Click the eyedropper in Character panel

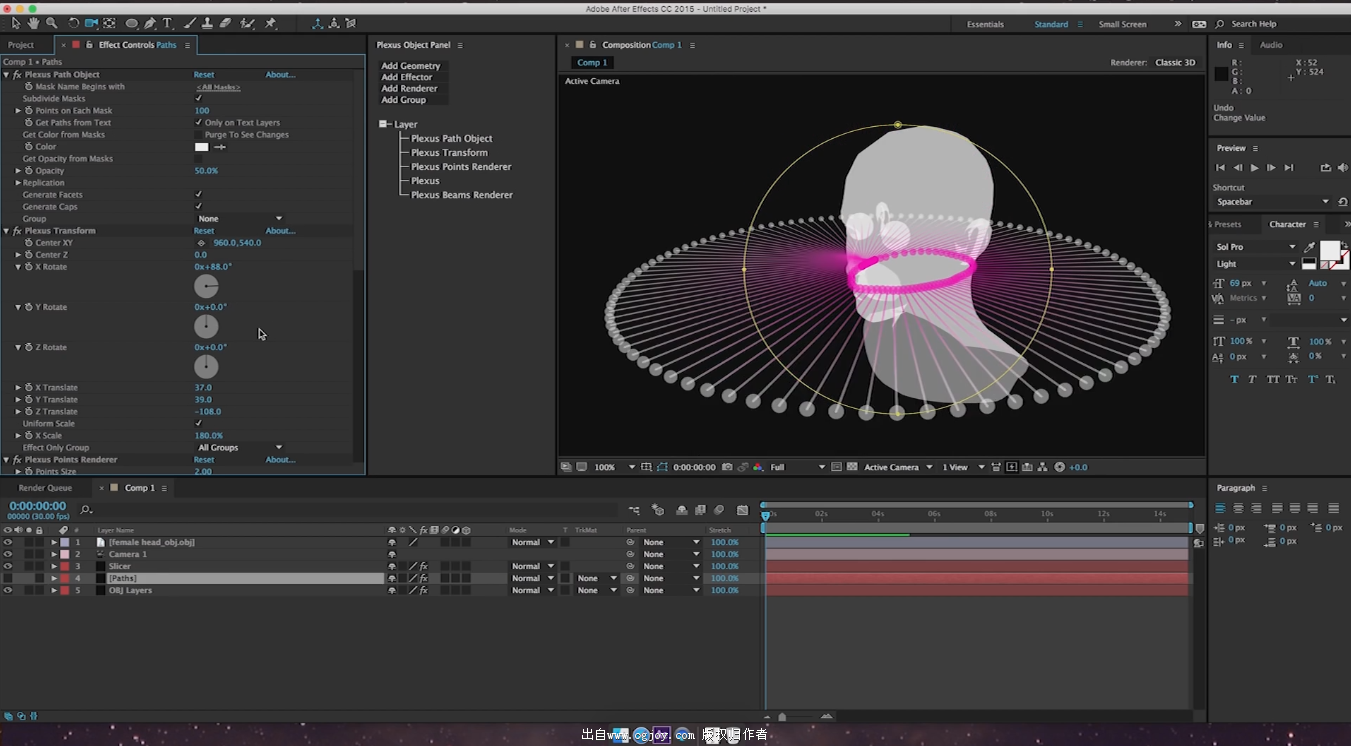point(1309,247)
